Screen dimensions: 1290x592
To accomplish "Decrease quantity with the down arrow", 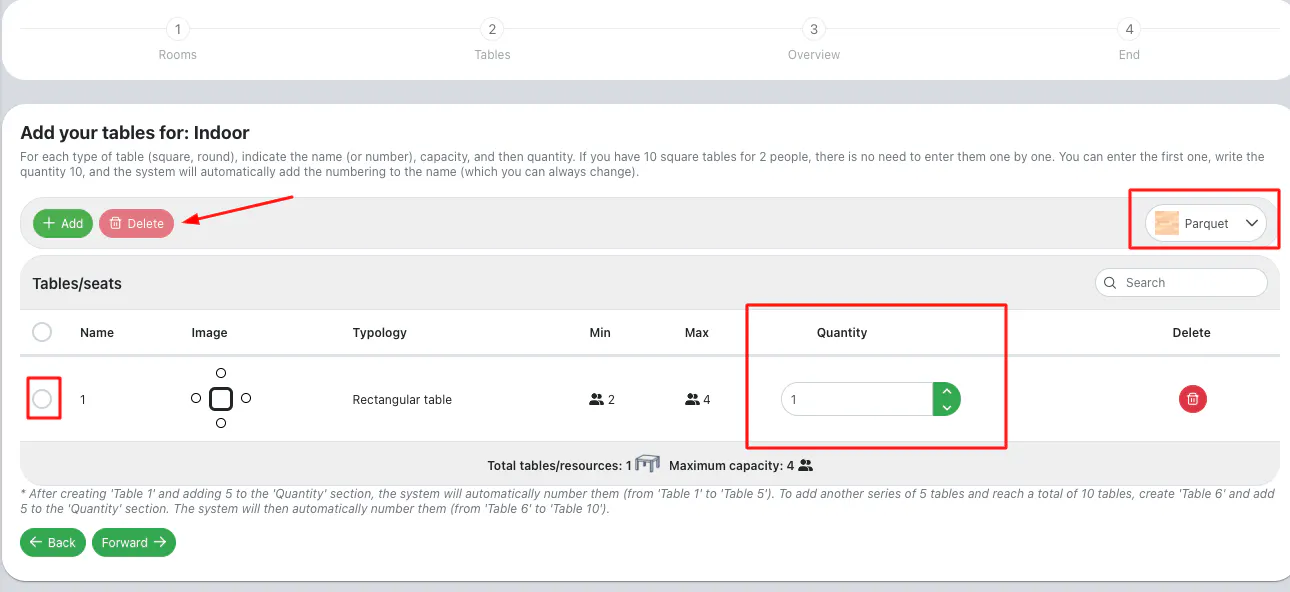I will (946, 408).
